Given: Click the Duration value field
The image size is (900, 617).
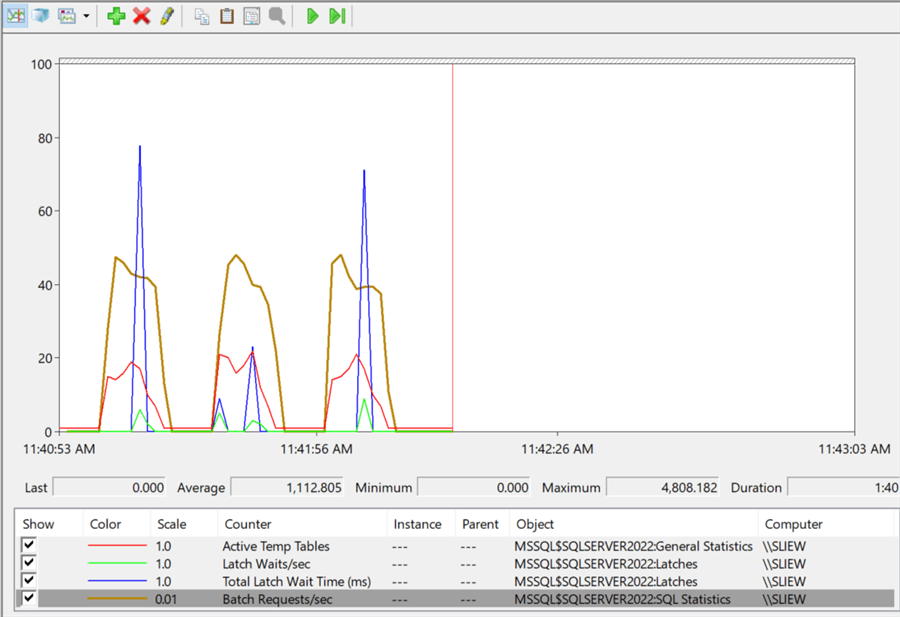Looking at the screenshot, I should click(843, 487).
